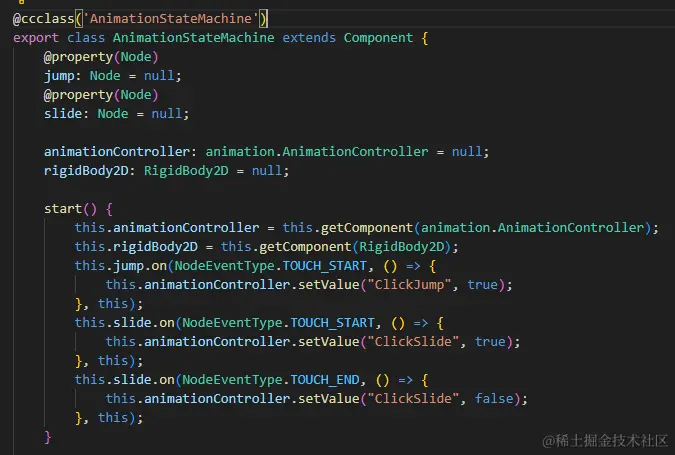Screen dimensions: 675x455
Task: Click the rigidBody2D field name in its declaration
Action: (86, 171)
